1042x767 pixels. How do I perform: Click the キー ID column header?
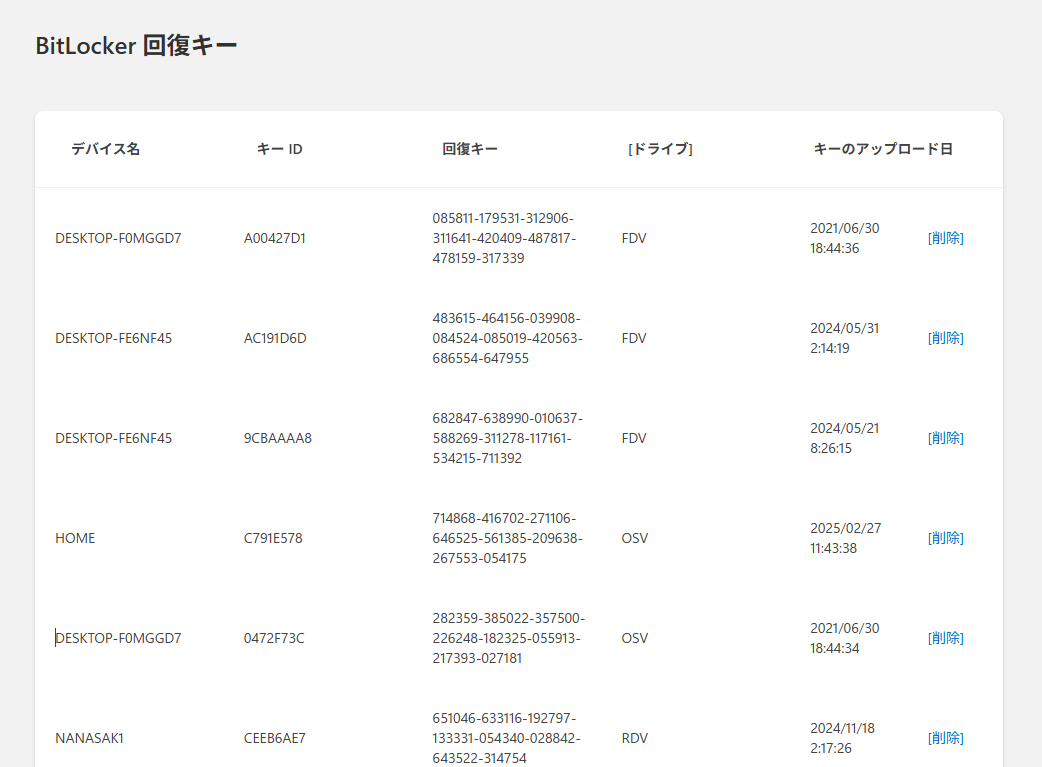278,148
